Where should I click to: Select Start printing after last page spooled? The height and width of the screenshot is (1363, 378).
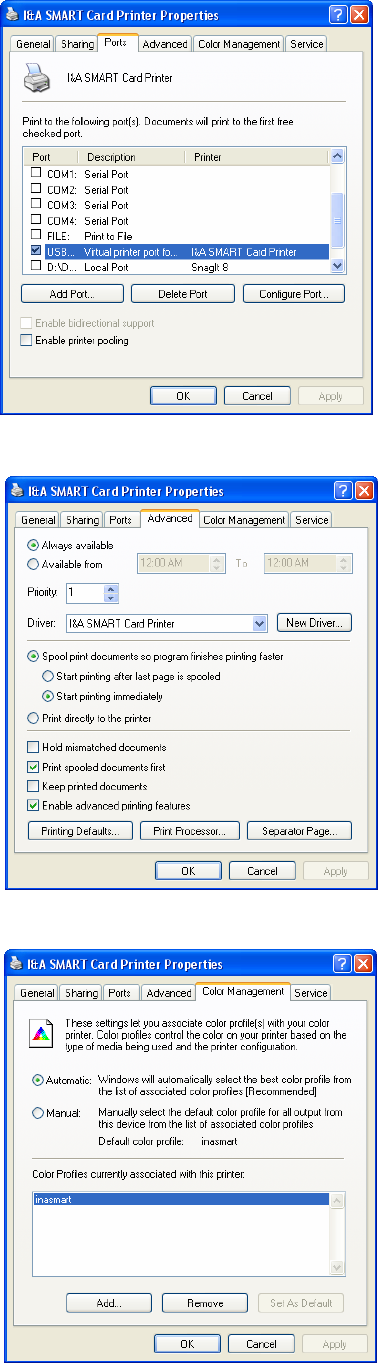pos(48,676)
